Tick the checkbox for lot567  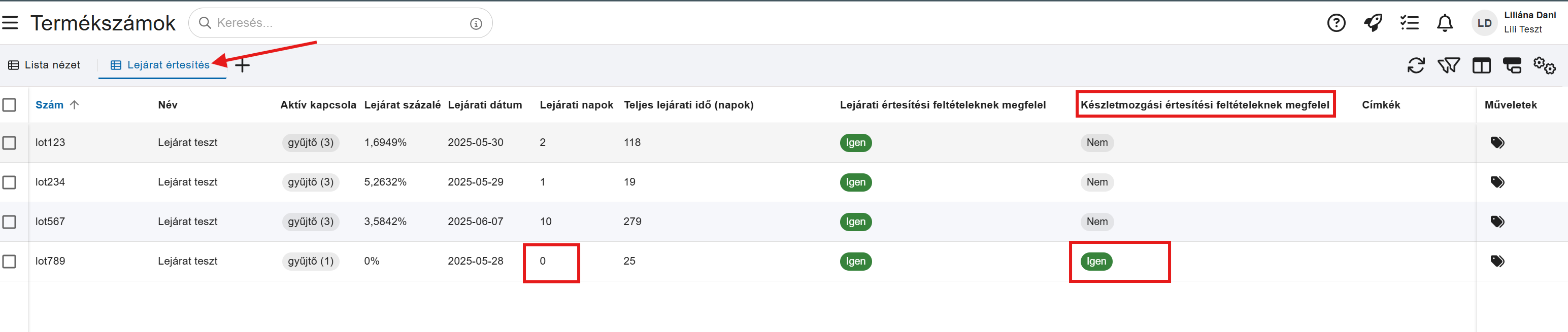(x=9, y=222)
